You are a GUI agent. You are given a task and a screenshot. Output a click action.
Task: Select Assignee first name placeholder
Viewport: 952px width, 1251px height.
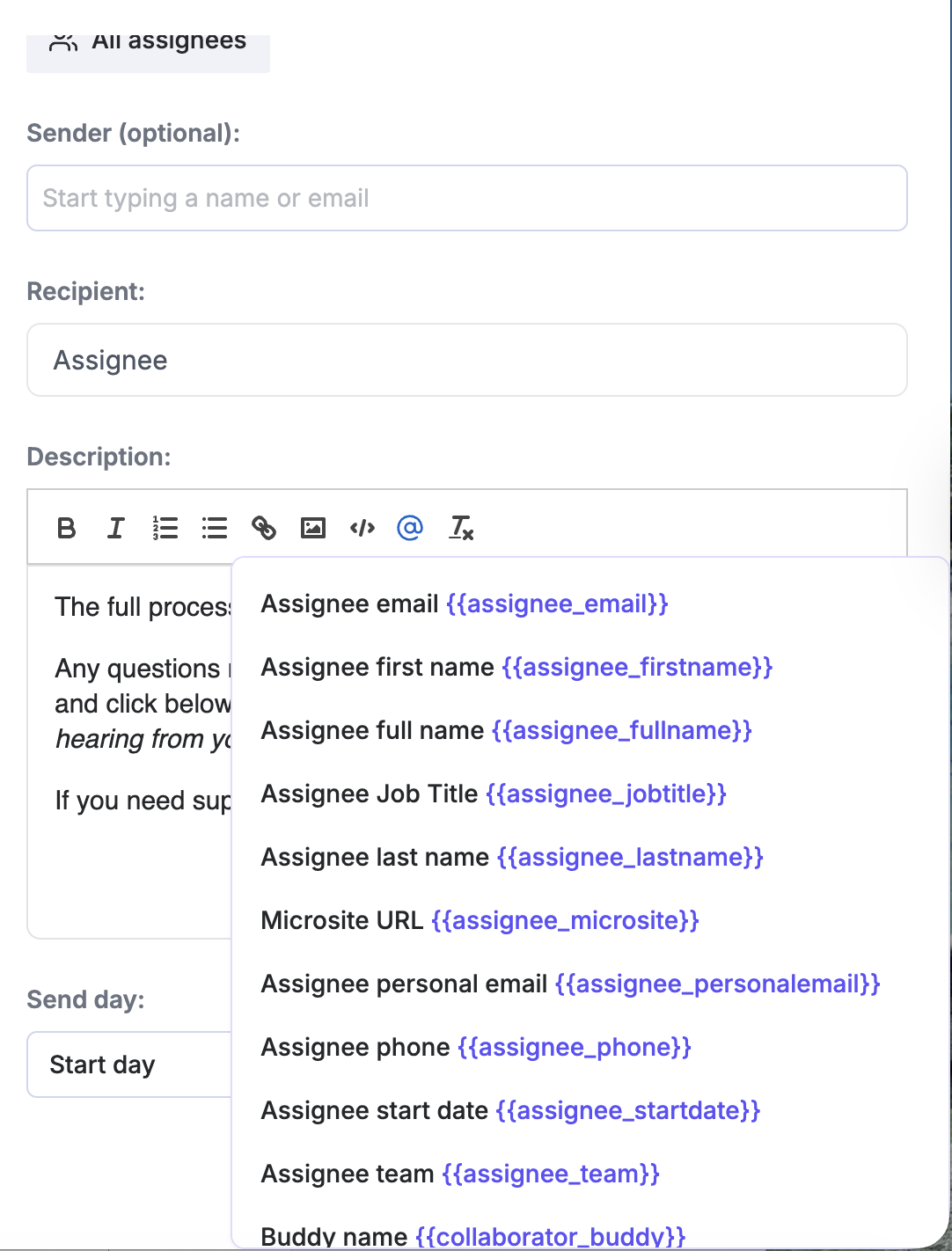pyautogui.click(x=516, y=667)
